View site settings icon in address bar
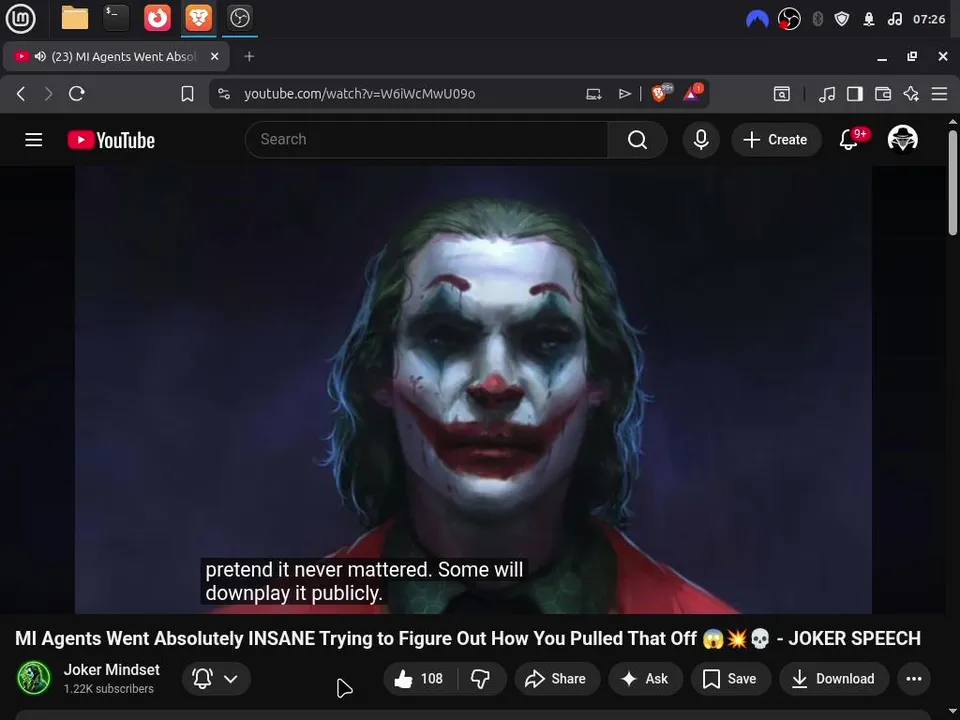The image size is (960, 720). click(x=224, y=94)
